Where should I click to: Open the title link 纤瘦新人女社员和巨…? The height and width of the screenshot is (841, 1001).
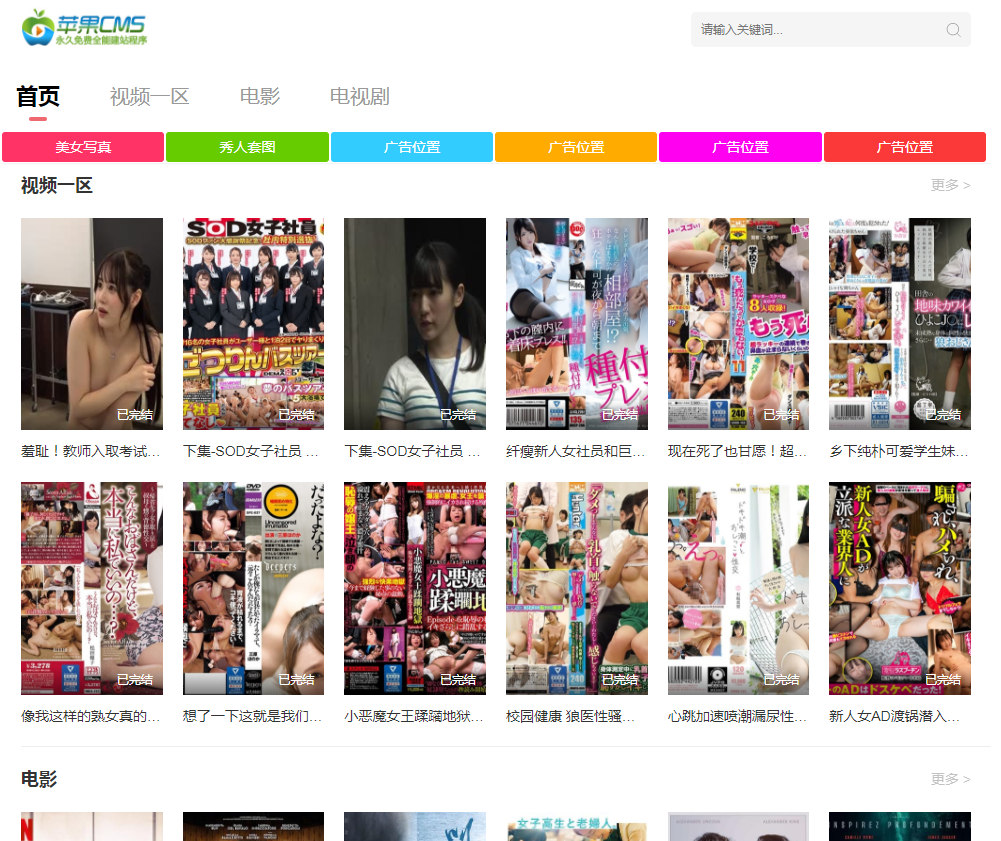point(576,451)
